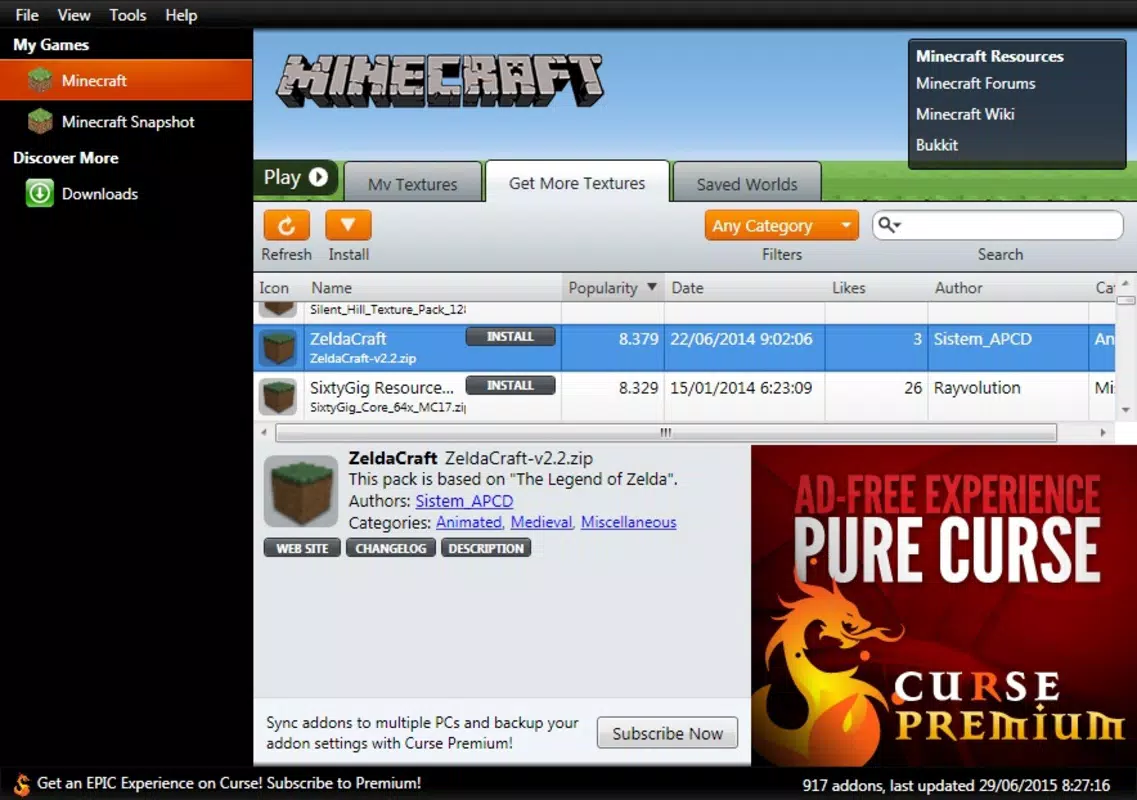1137x800 pixels.
Task: Sort by the Likes column header
Action: point(877,288)
